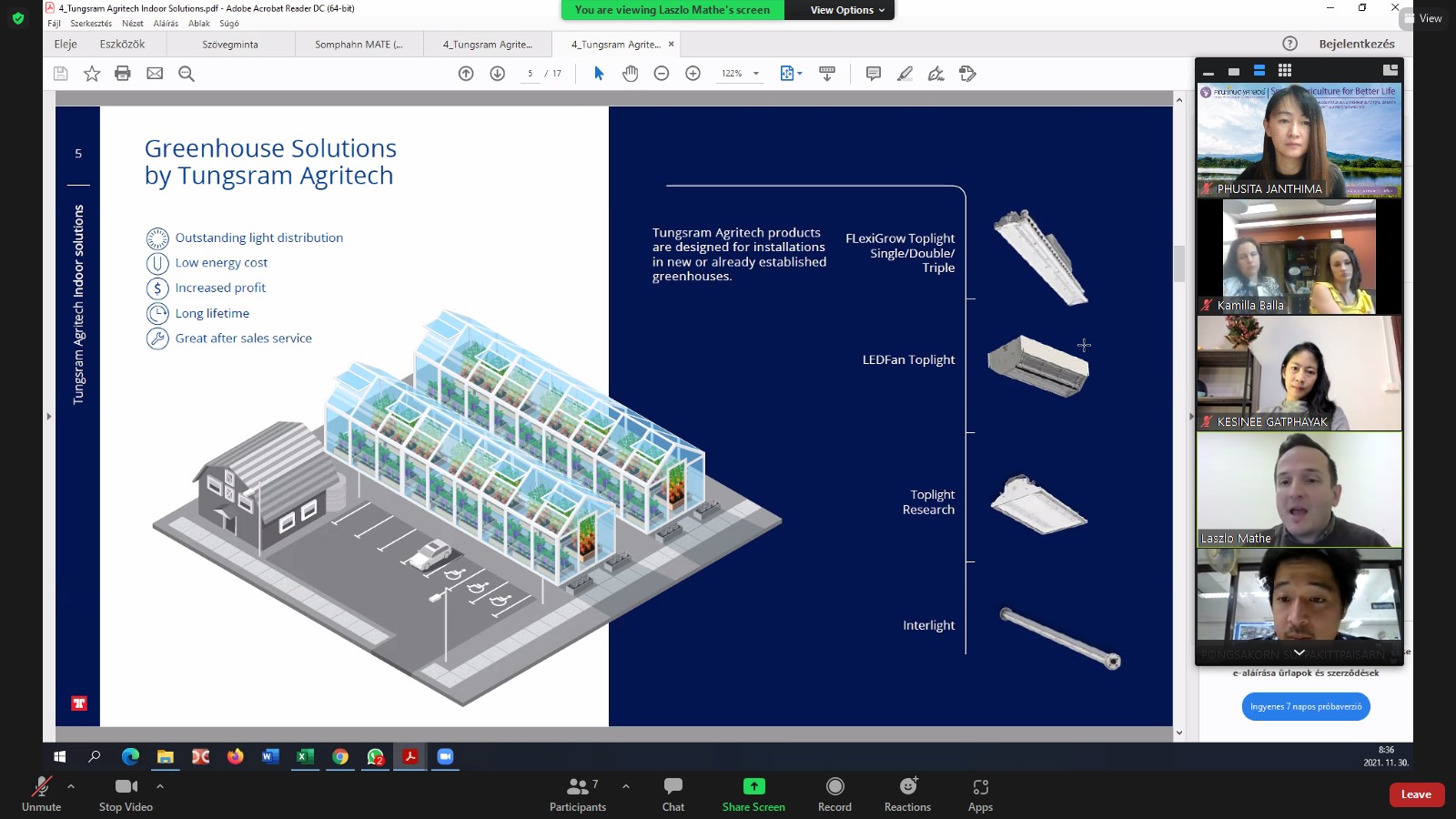The width and height of the screenshot is (1456, 819).
Task: Click the side-by-side mode icon in video panel
Action: [1390, 70]
